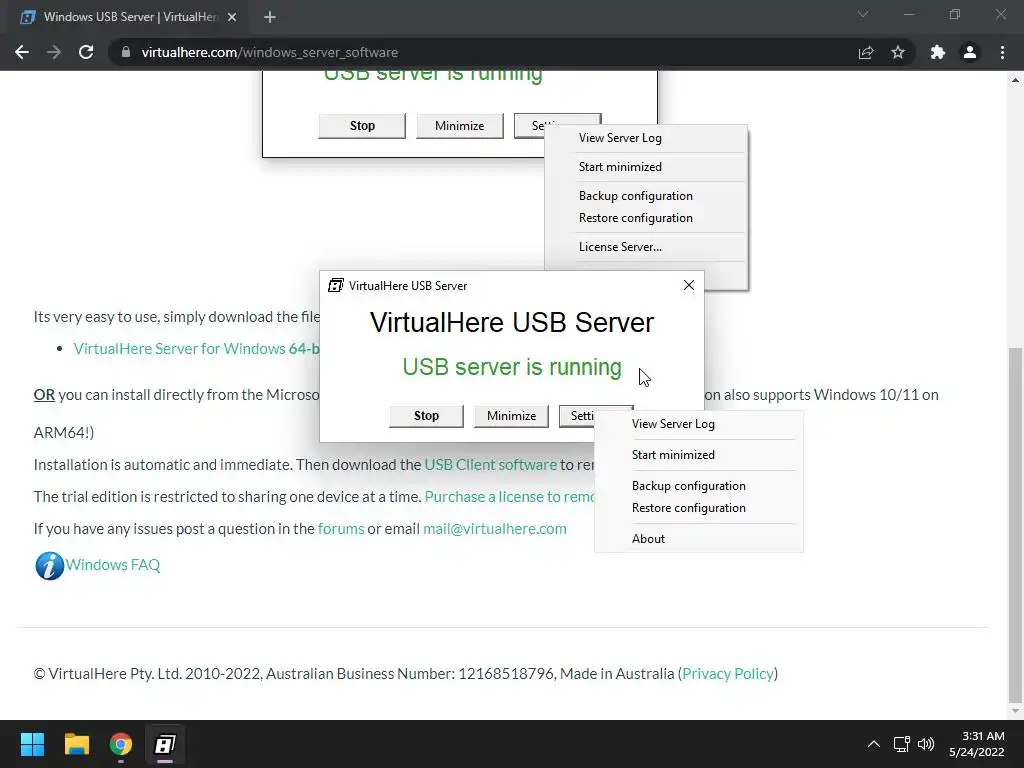Screen dimensions: 1024x768
Task: Close the VirtualHere USB Server dialog
Action: pyautogui.click(x=688, y=285)
